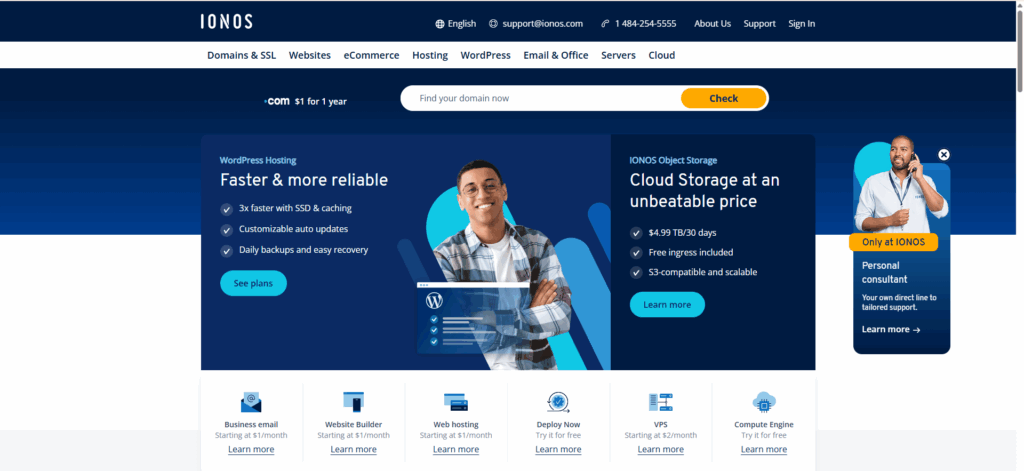The width and height of the screenshot is (1024, 471).
Task: Click the WordPress Hosting label
Action: tap(258, 160)
